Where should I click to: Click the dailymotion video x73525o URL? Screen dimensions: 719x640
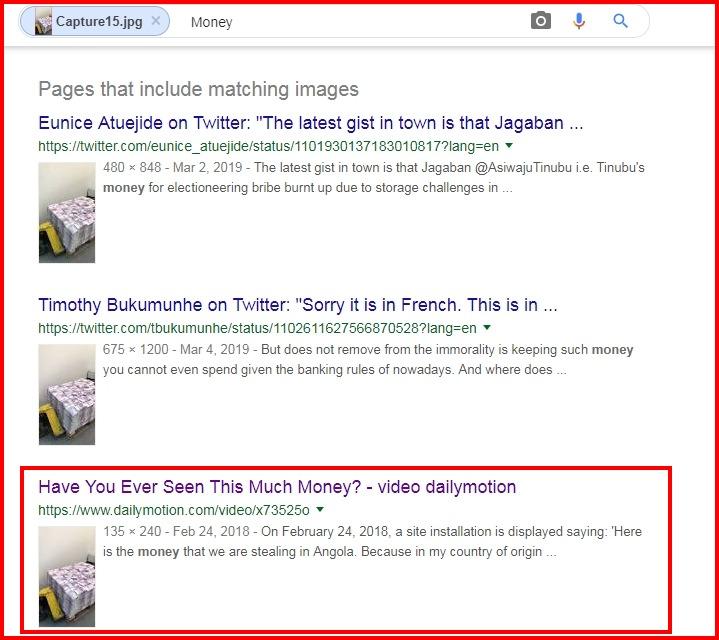(x=174, y=510)
